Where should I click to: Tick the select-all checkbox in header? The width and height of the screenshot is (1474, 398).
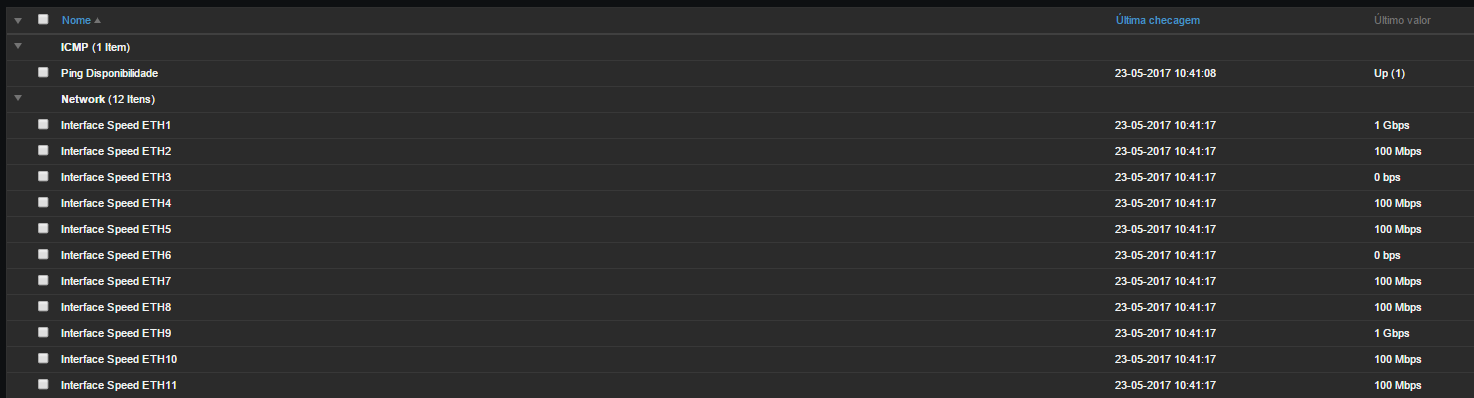(x=43, y=19)
